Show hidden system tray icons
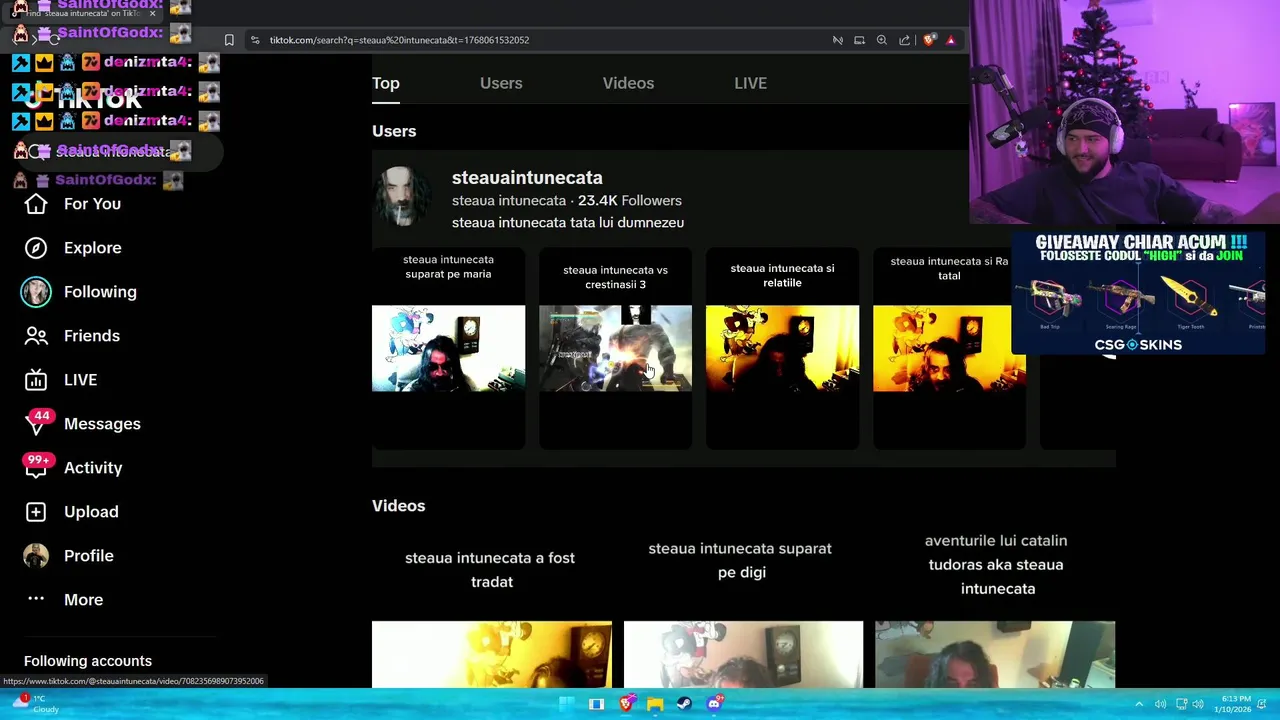Screen dimensions: 1280x720 pyautogui.click(x=1138, y=704)
